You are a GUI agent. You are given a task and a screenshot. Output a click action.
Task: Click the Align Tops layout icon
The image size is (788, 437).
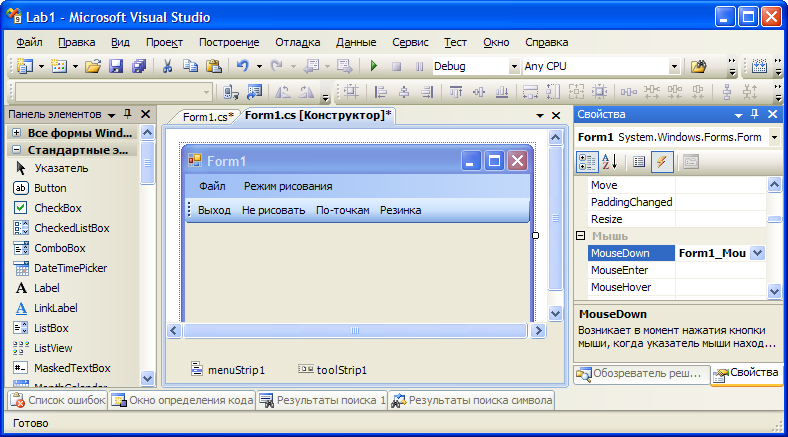tap(456, 92)
